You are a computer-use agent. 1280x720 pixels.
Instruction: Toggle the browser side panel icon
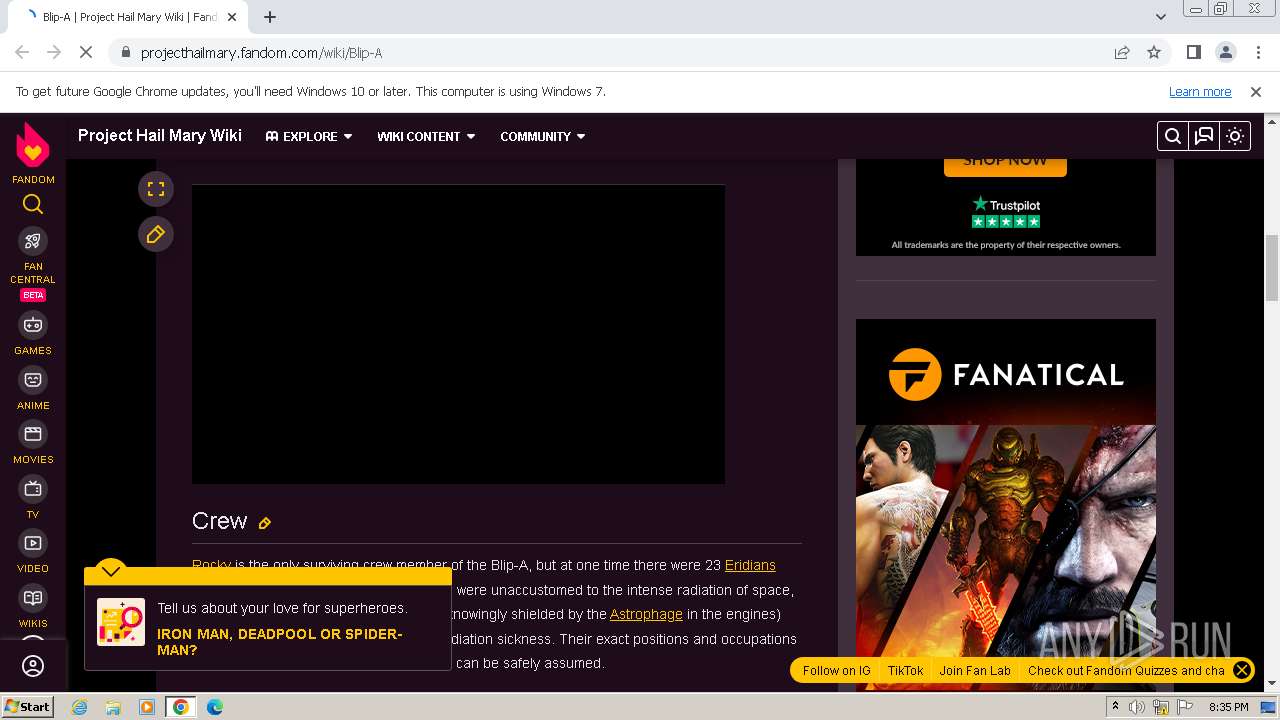1193,53
